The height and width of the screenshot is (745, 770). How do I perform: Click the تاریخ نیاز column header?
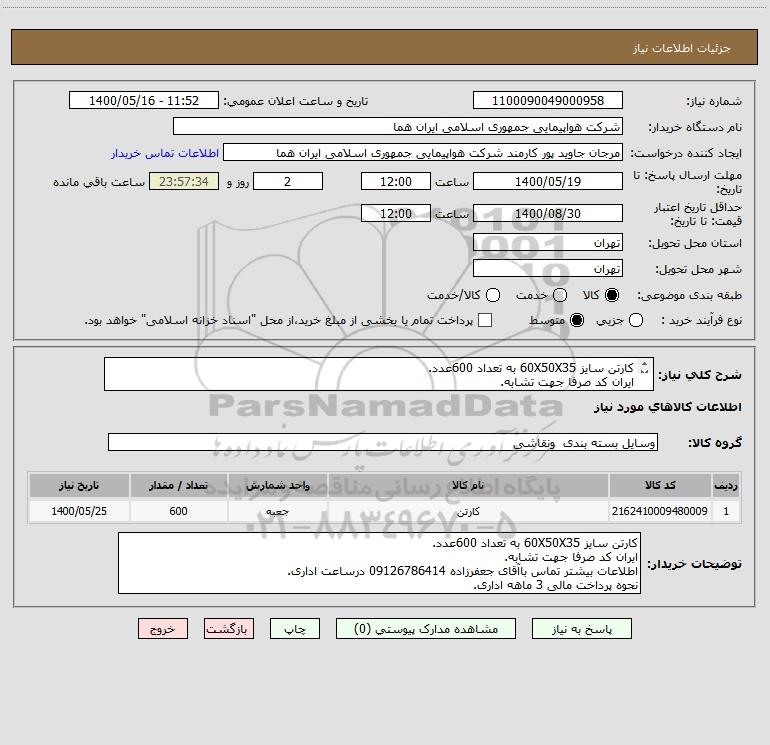coord(79,485)
